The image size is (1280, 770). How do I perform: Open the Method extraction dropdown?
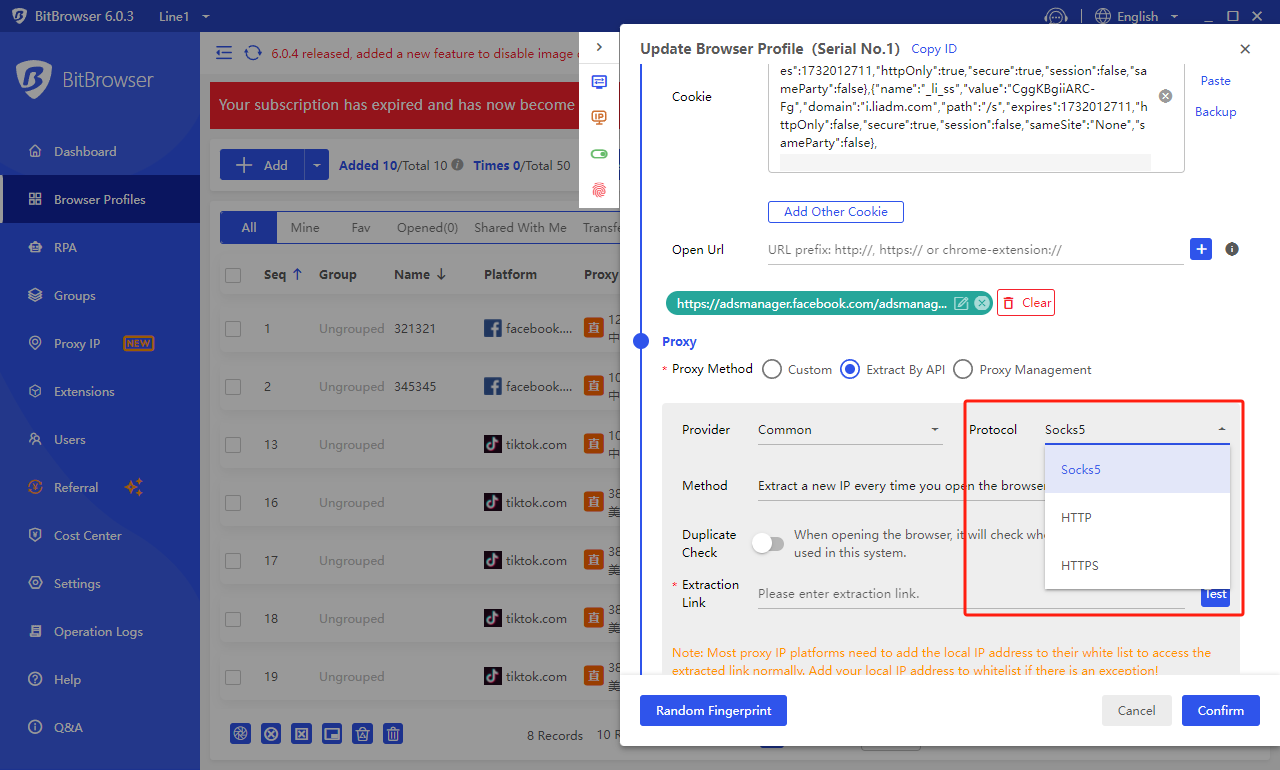[x=900, y=485]
